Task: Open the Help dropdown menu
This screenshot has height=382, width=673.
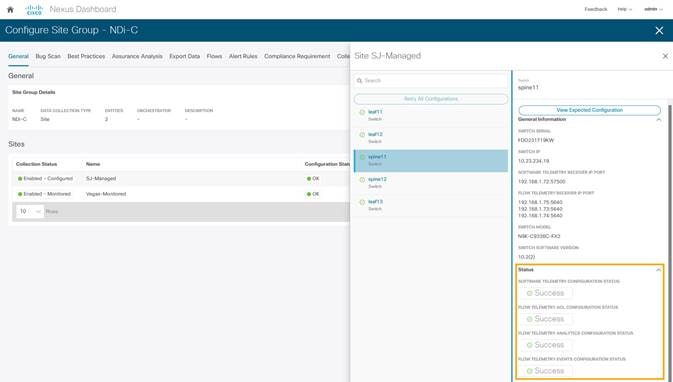Action: tap(624, 9)
